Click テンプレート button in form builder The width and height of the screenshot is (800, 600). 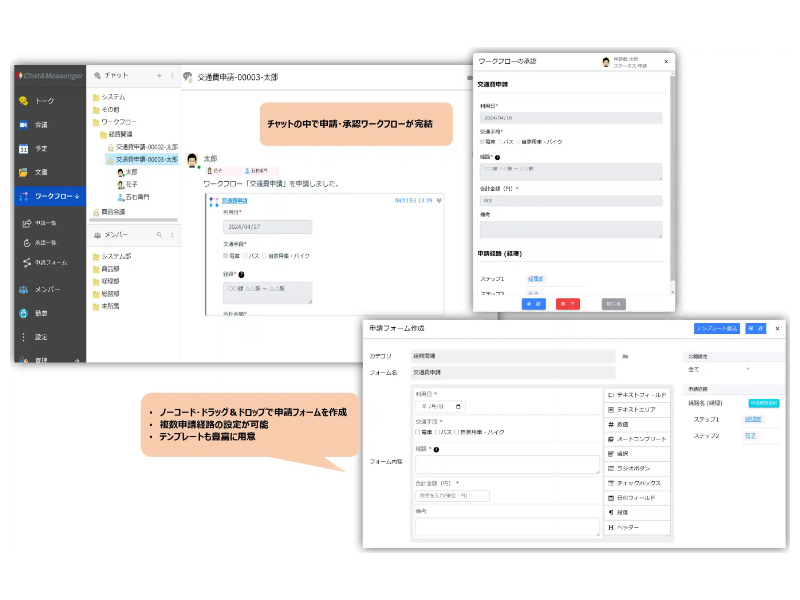pyautogui.click(x=716, y=329)
